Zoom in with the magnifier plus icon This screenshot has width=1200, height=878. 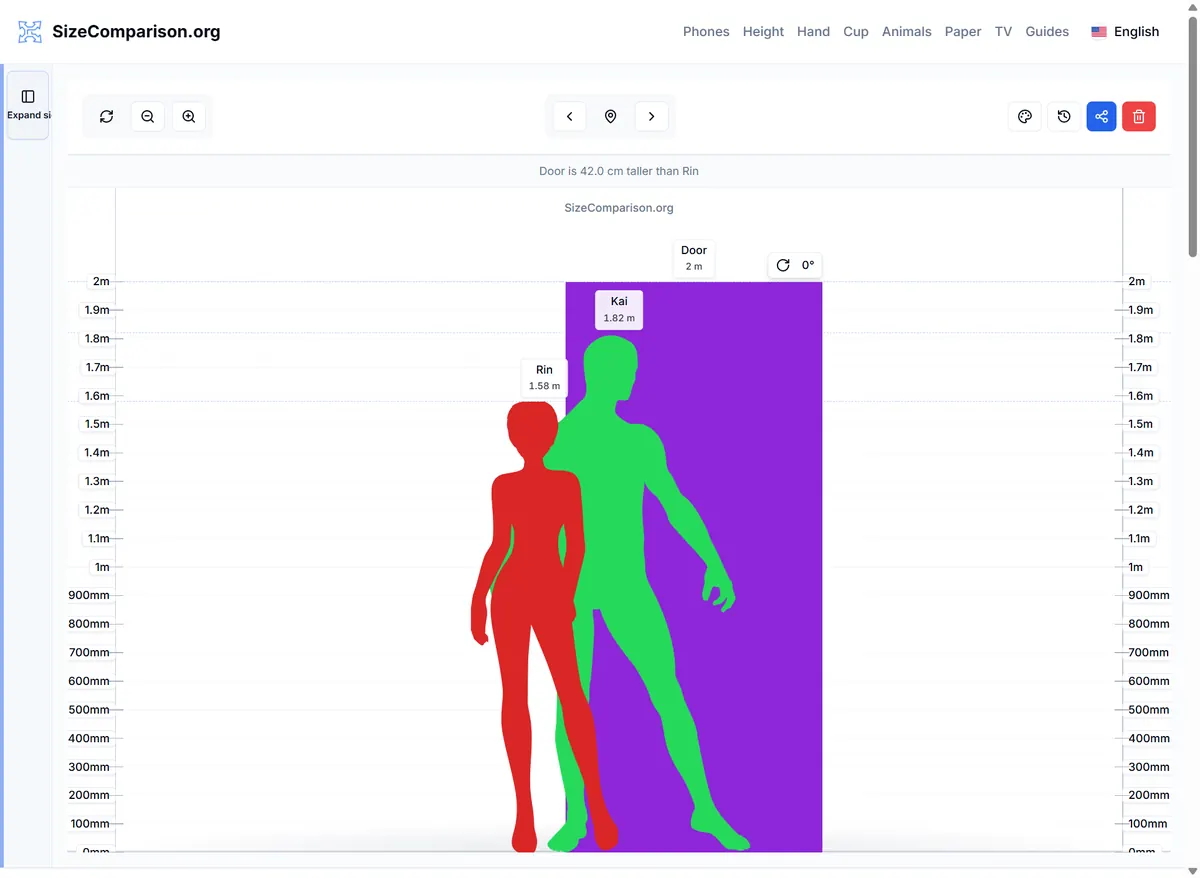click(189, 117)
